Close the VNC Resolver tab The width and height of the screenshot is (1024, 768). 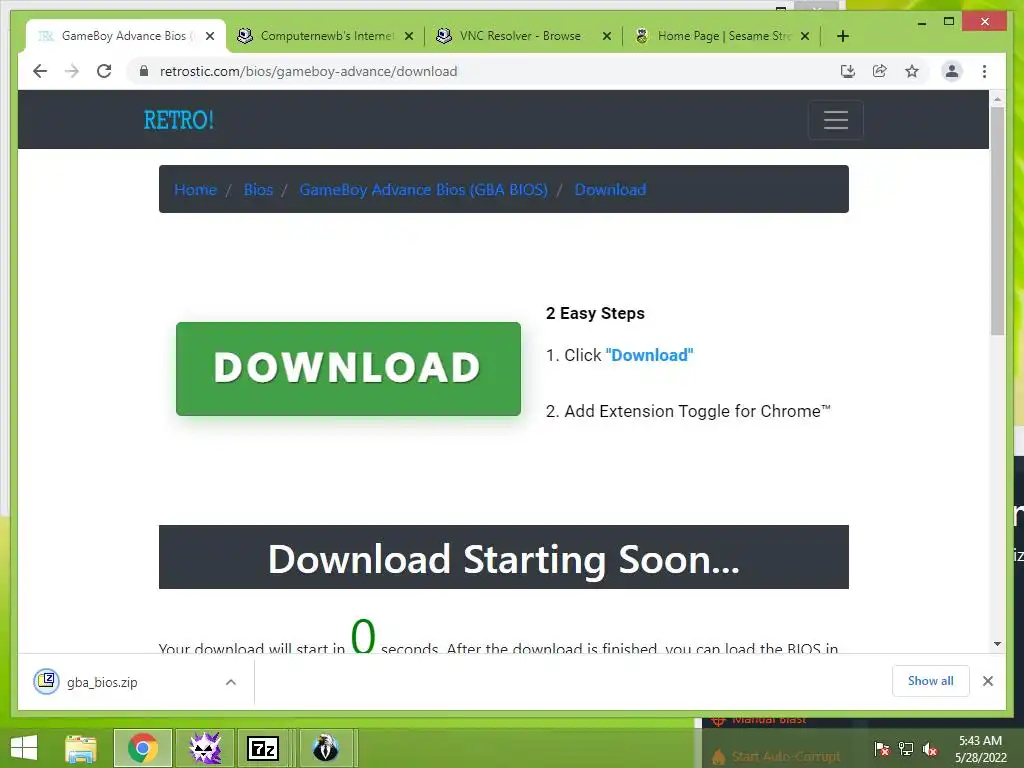(x=607, y=36)
